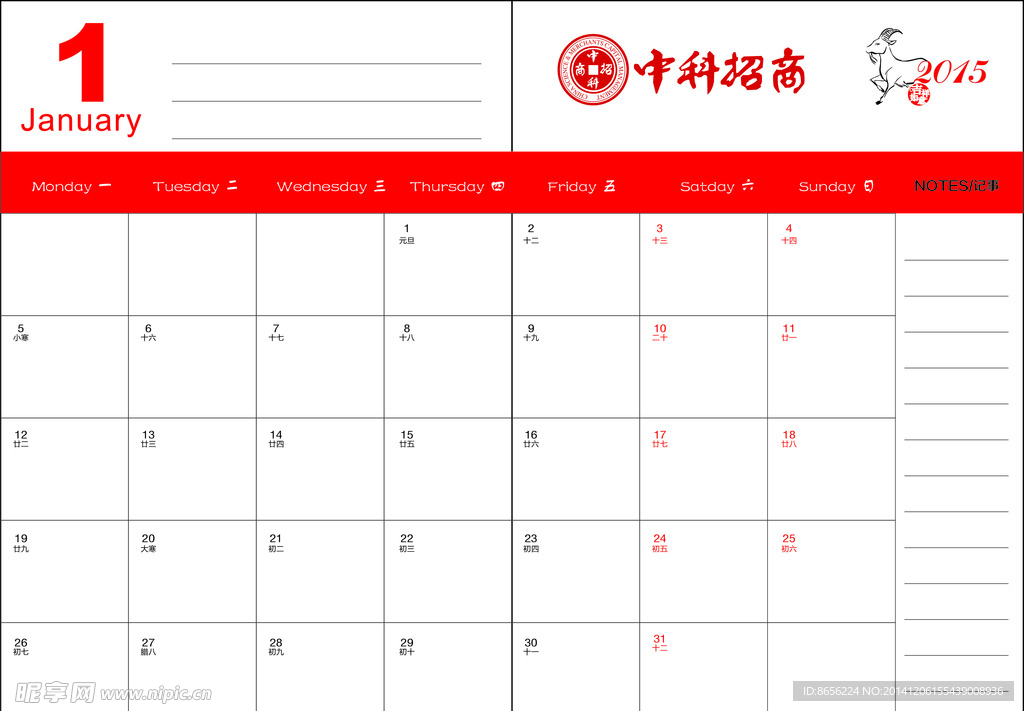The image size is (1024, 711).
Task: Select the Friday 五 header
Action: coord(581,186)
